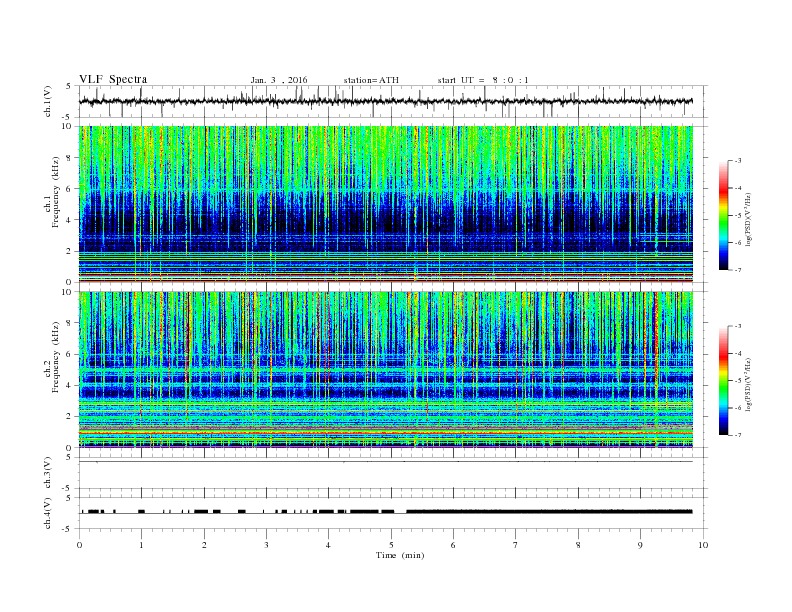Click the "station=ATH" header label

(x=371, y=80)
